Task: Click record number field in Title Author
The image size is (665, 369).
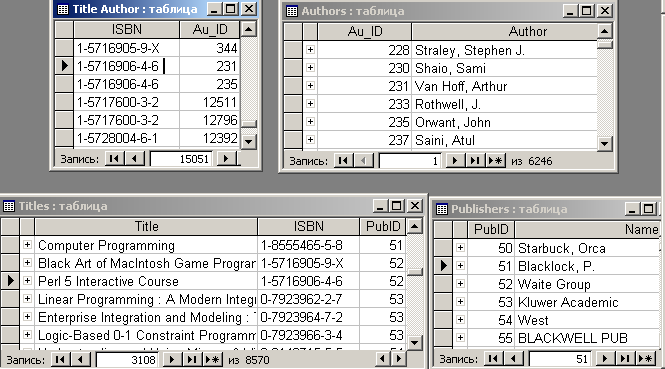Action: click(x=181, y=159)
